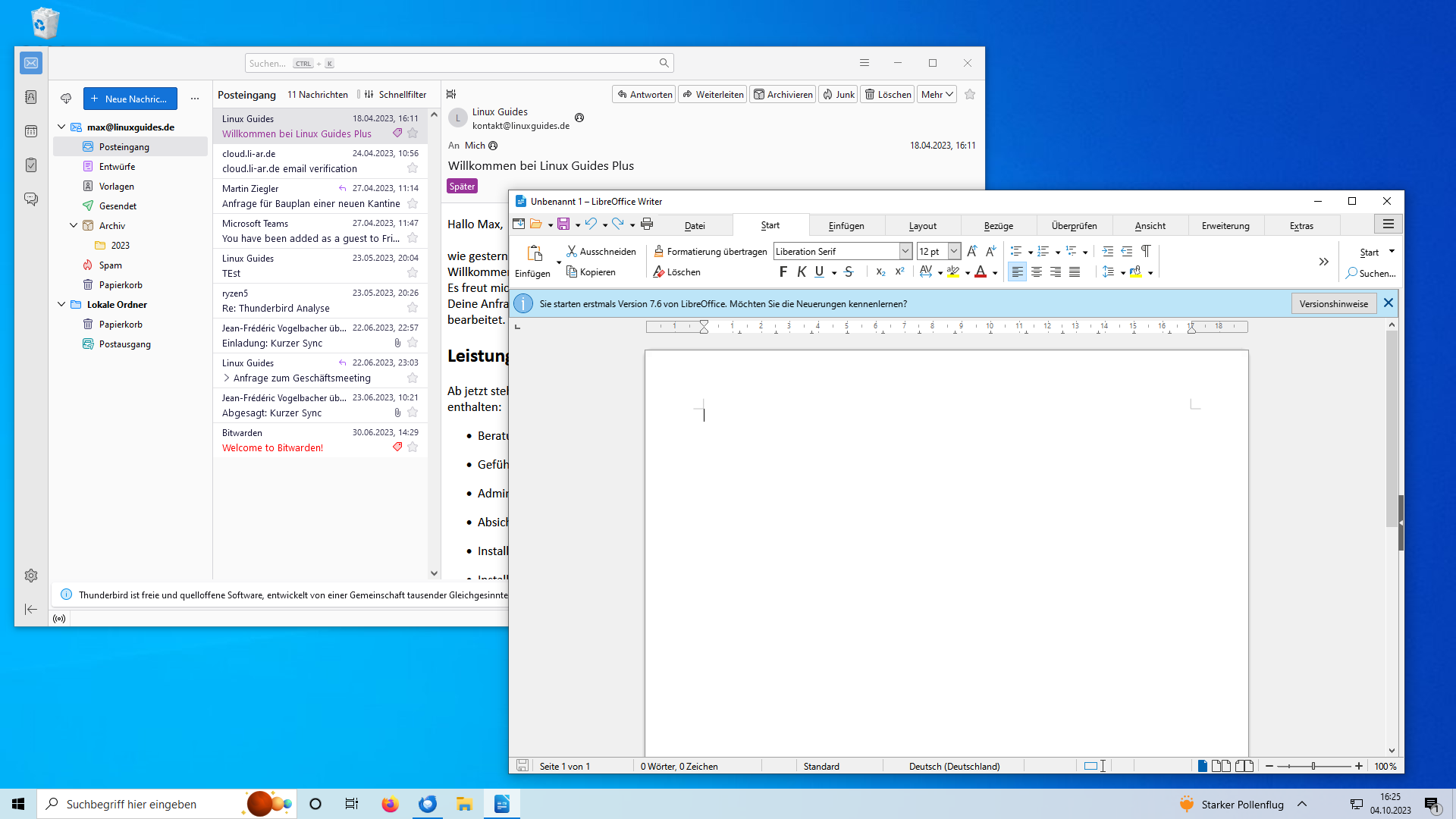Star the Bitwarden welcome message
The height and width of the screenshot is (819, 1456).
(x=413, y=447)
